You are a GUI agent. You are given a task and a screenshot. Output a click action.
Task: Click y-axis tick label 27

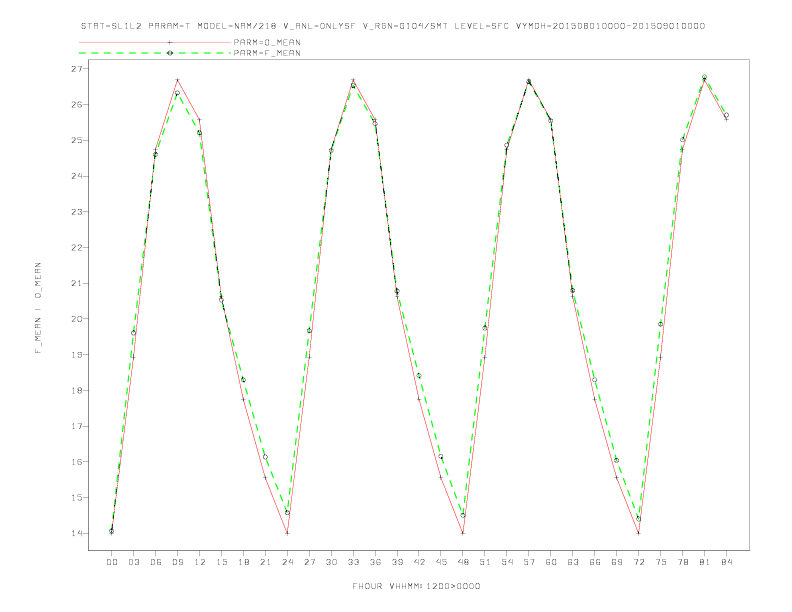click(77, 69)
